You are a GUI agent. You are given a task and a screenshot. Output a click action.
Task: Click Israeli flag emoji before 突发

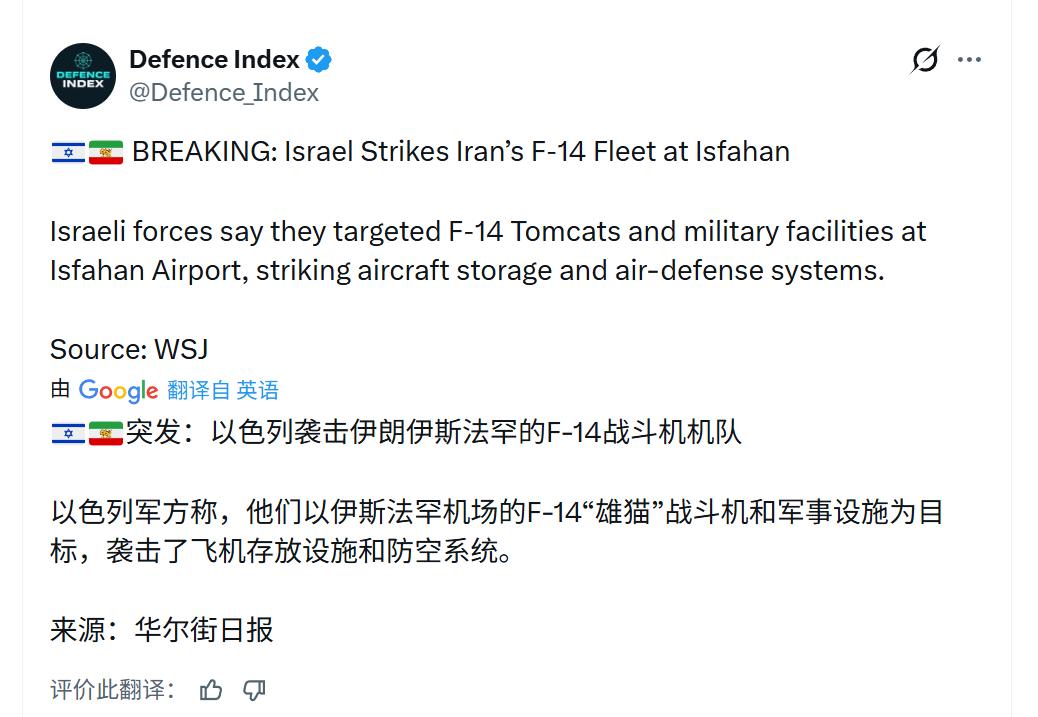pos(67,433)
